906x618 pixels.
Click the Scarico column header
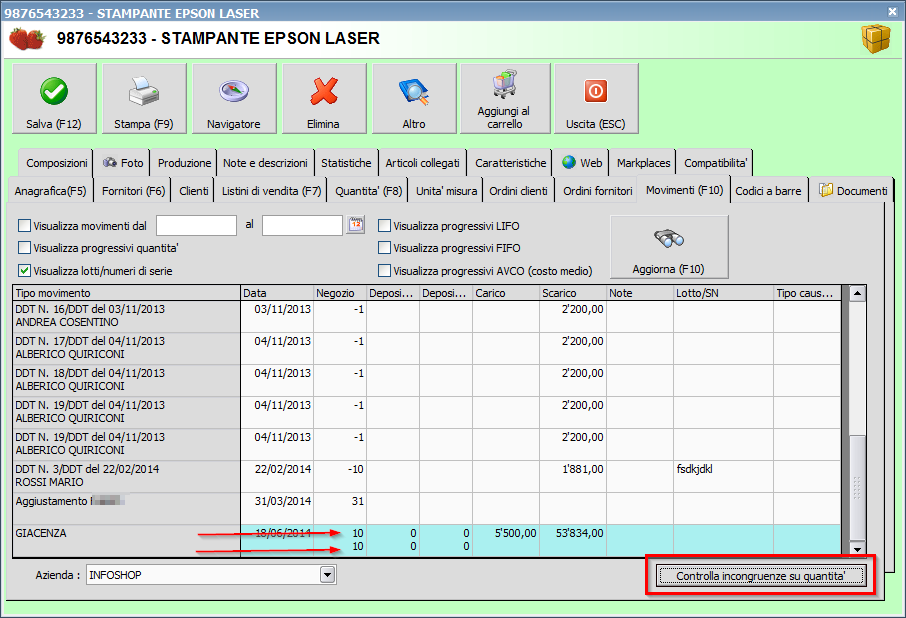[573, 293]
